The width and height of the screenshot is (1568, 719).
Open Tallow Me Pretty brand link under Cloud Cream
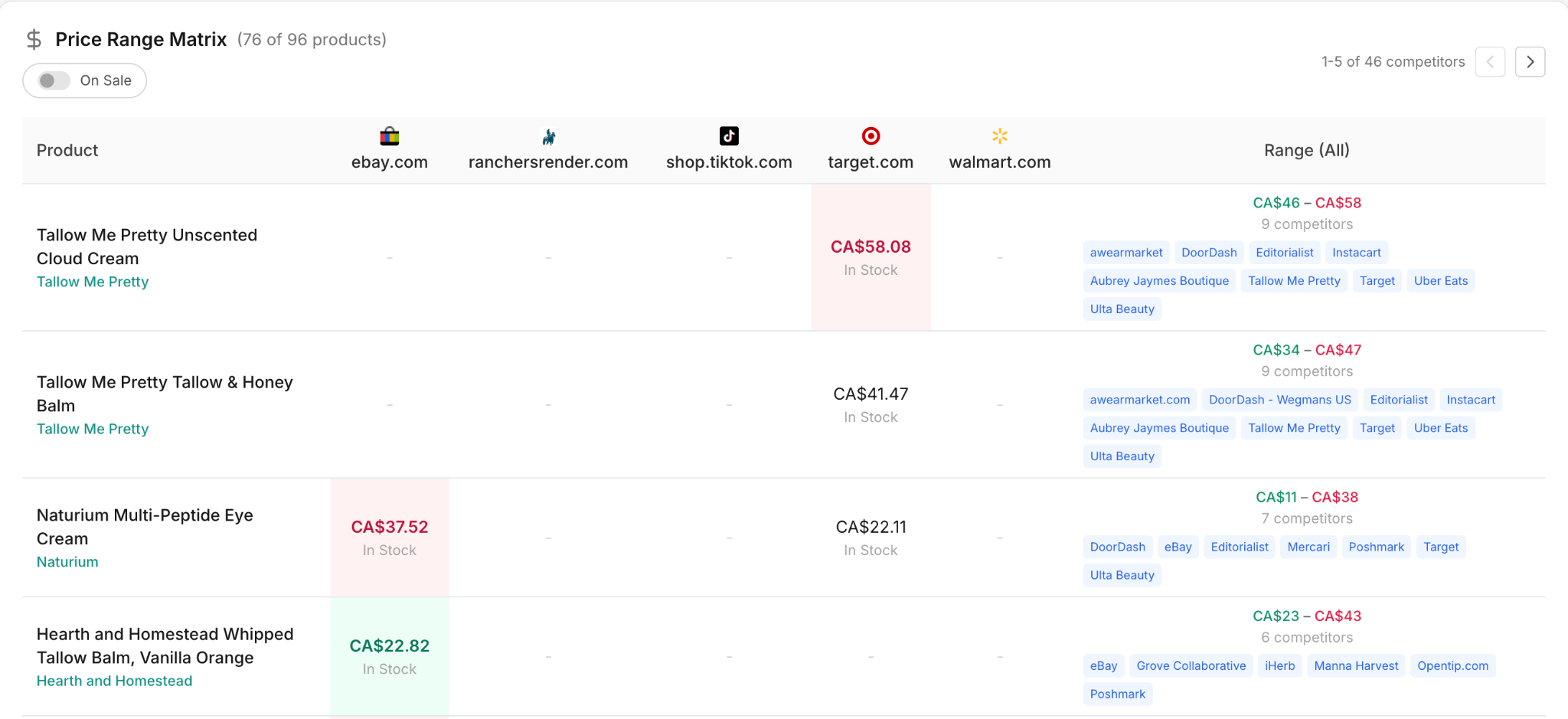point(93,282)
